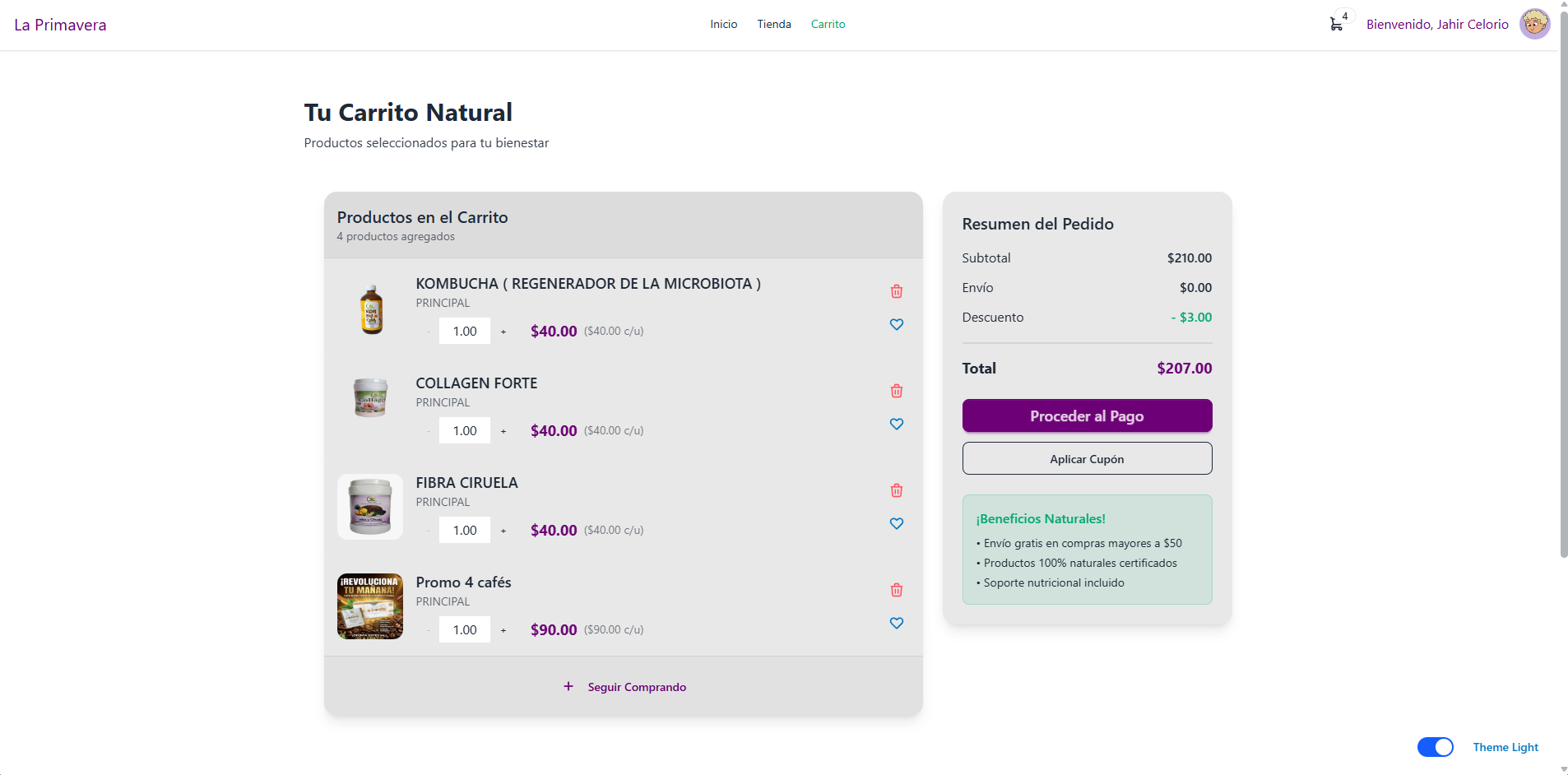Add COLLAGEN FORTE to favorites heart
Image resolution: width=1568 pixels, height=775 pixels.
pos(896,424)
